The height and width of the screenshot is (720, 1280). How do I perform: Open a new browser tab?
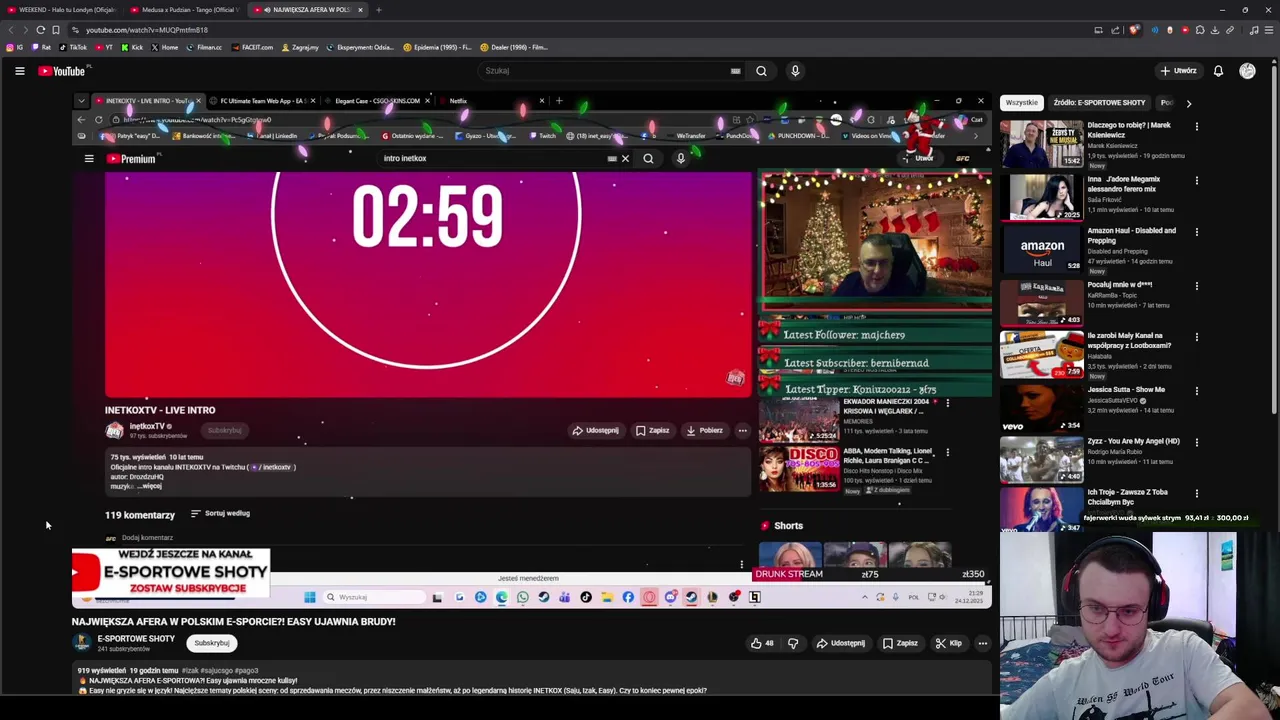coord(378,10)
